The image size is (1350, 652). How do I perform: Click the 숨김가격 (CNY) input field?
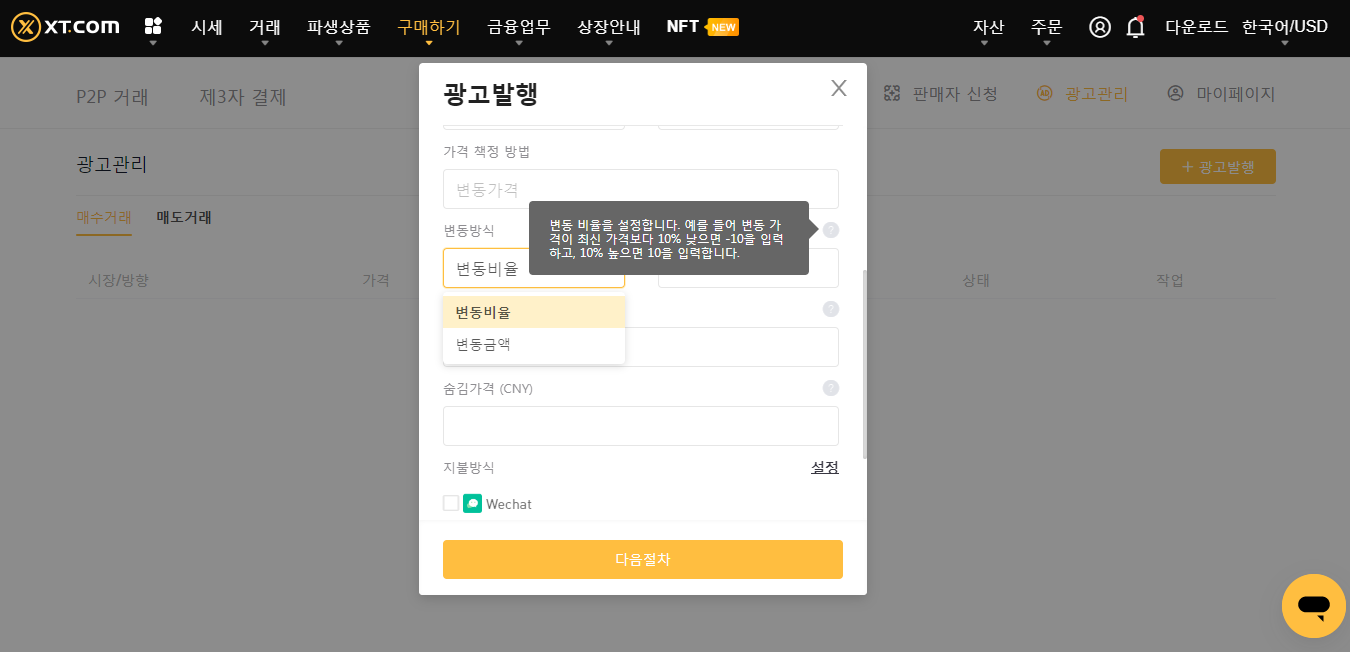pyautogui.click(x=641, y=426)
